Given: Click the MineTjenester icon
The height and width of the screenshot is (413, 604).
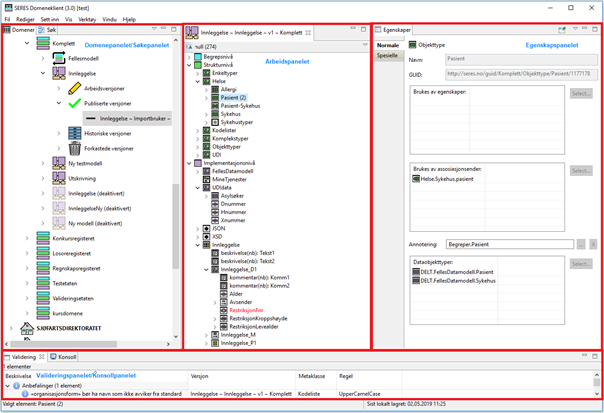Looking at the screenshot, I should point(206,179).
